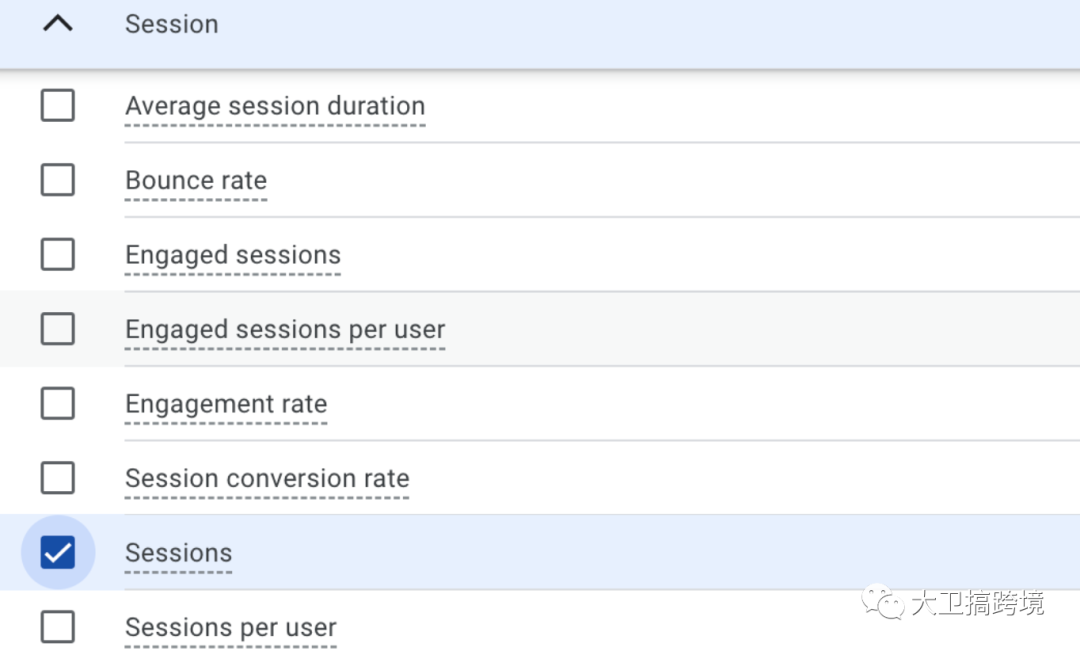Collapse the Session section chevron
This screenshot has width=1080, height=651.
(x=58, y=24)
